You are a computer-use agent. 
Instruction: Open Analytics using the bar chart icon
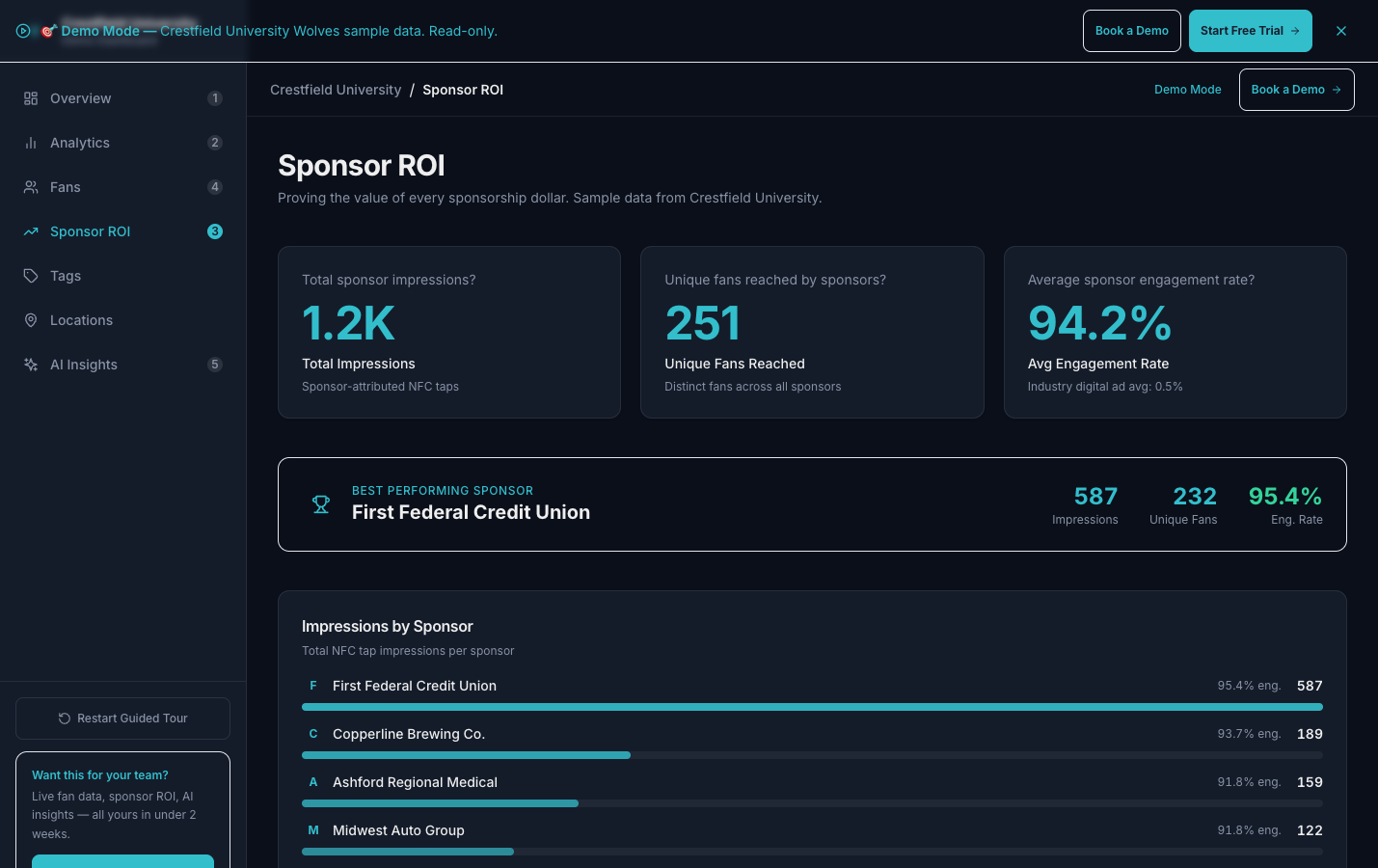point(31,143)
